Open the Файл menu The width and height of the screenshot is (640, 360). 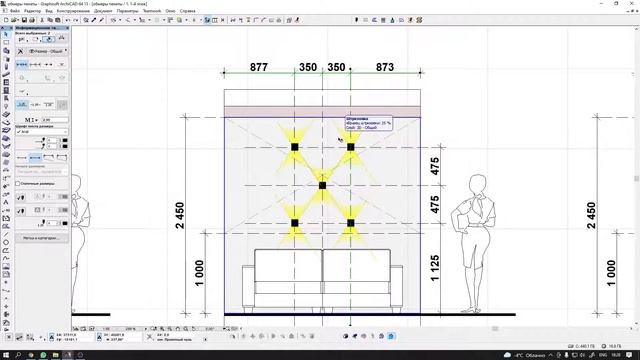(15, 11)
